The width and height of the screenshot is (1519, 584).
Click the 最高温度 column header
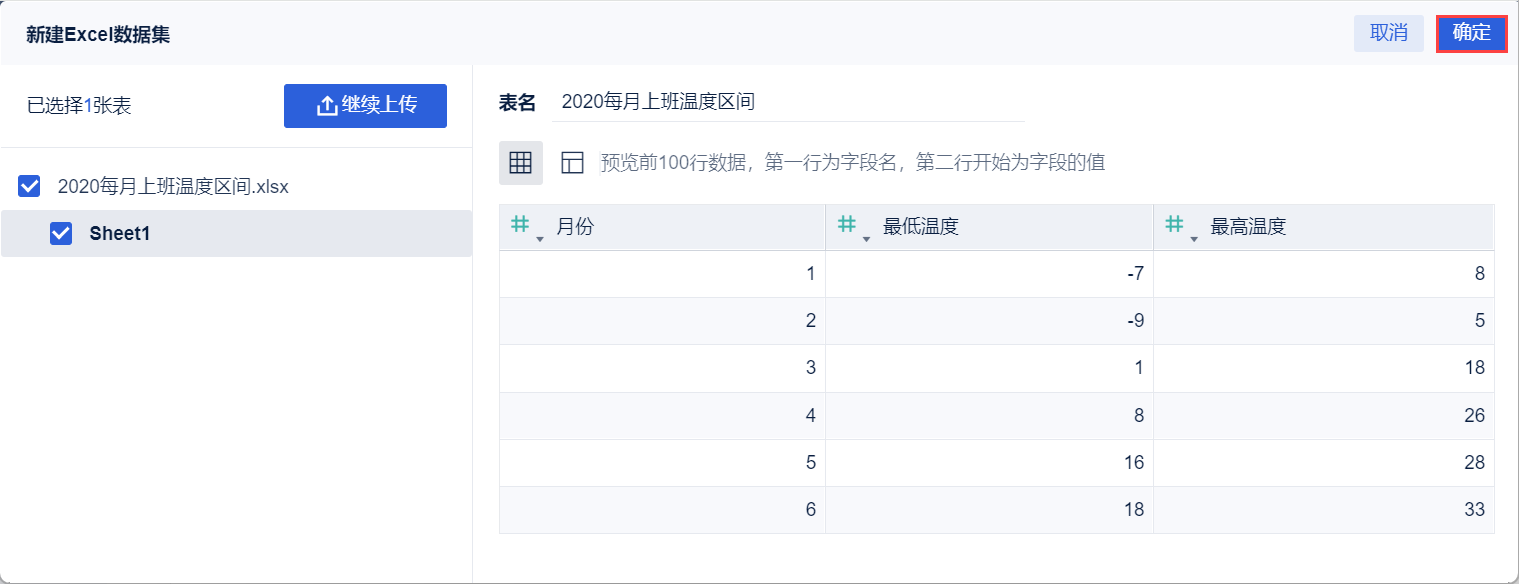point(1248,227)
